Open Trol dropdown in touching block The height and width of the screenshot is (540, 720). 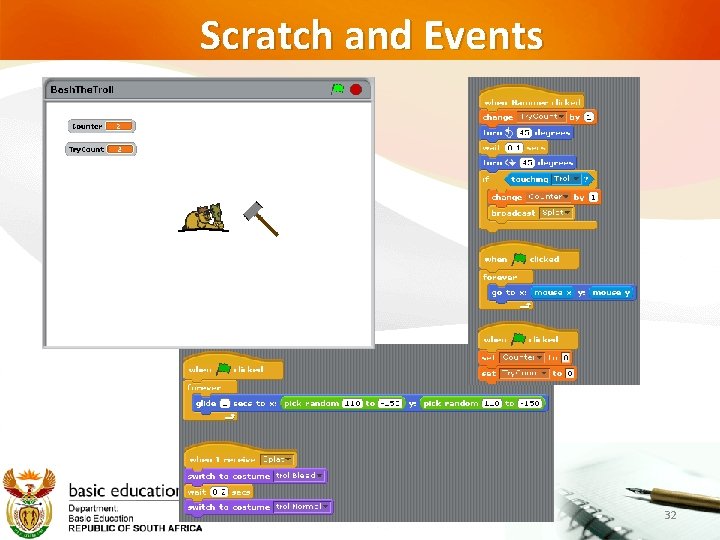coord(566,179)
